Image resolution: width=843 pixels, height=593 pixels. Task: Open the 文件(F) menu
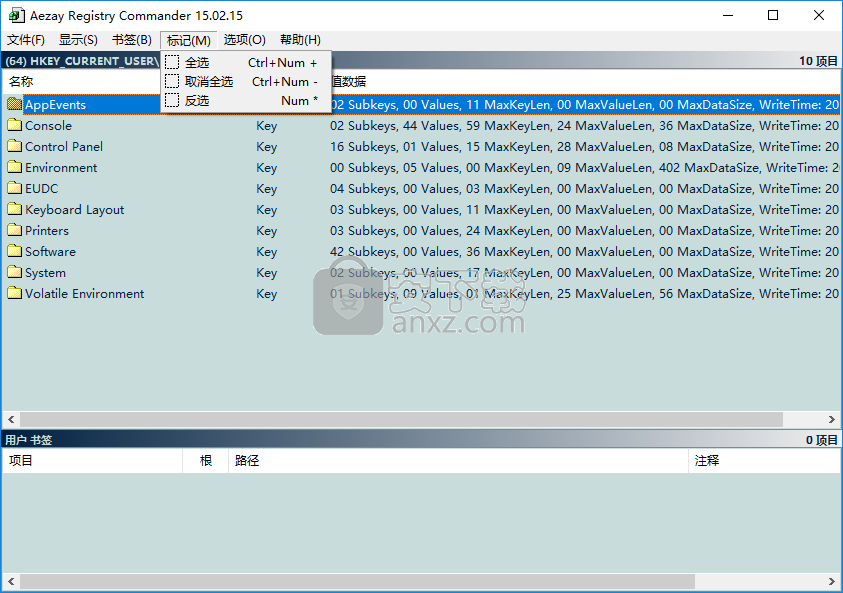[x=26, y=40]
